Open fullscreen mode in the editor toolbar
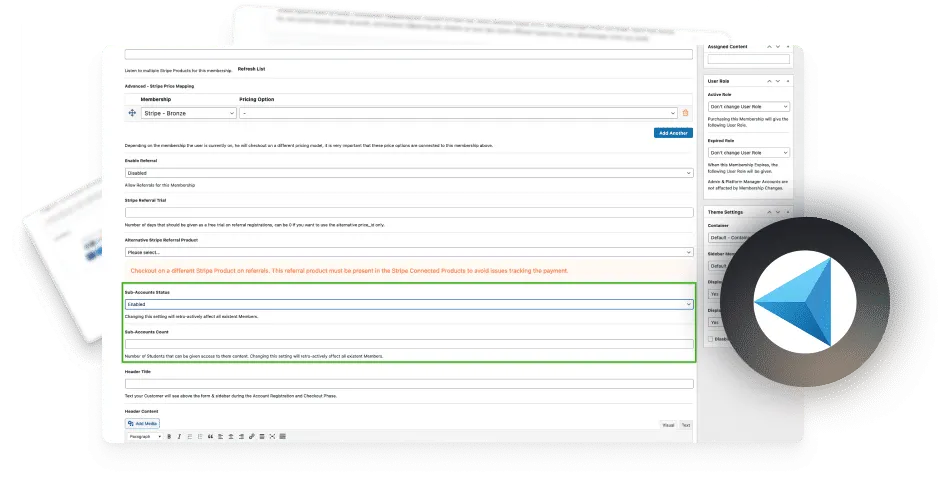The width and height of the screenshot is (940, 478). [272, 437]
